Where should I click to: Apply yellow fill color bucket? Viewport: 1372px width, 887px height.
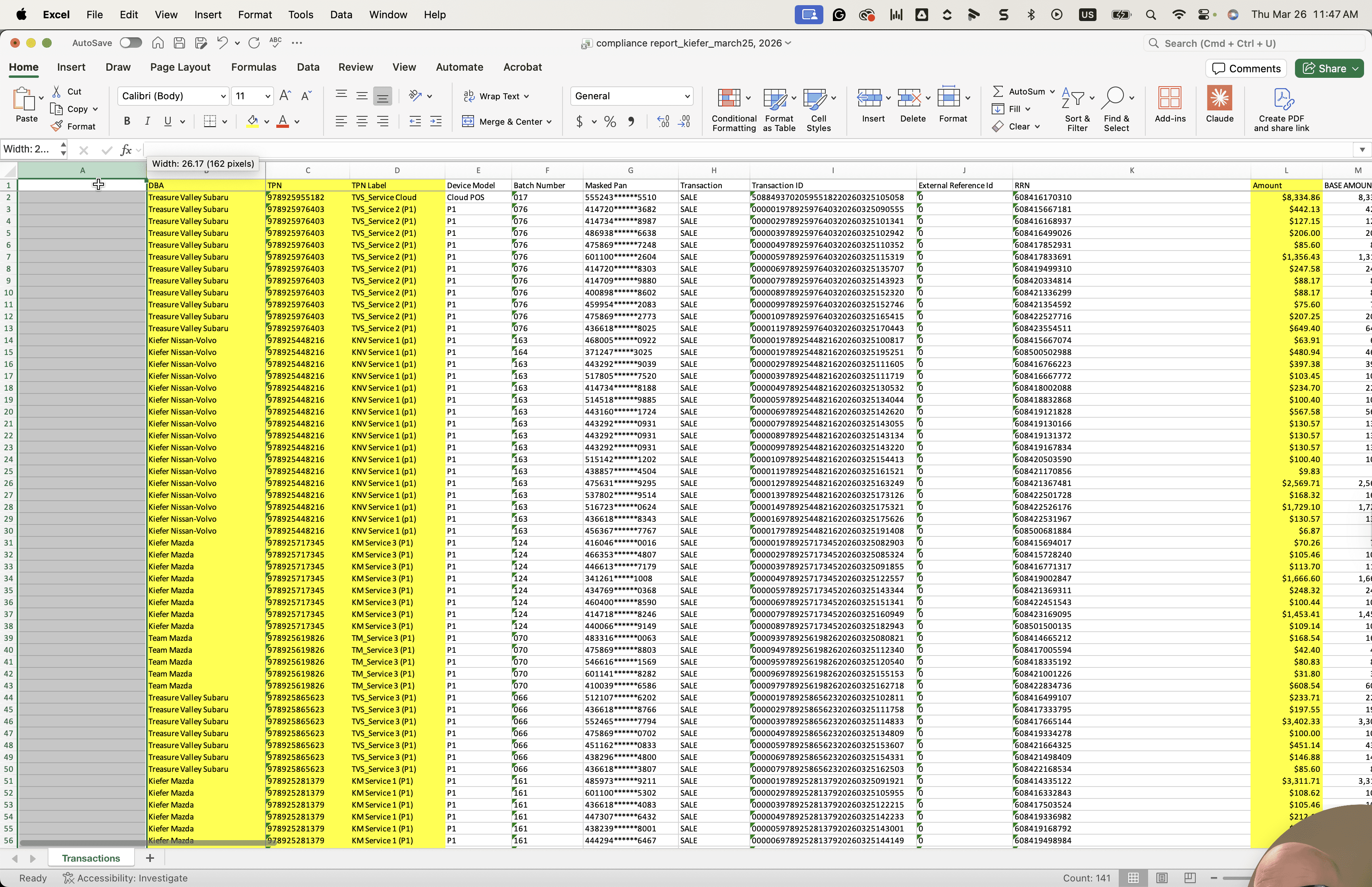[252, 121]
